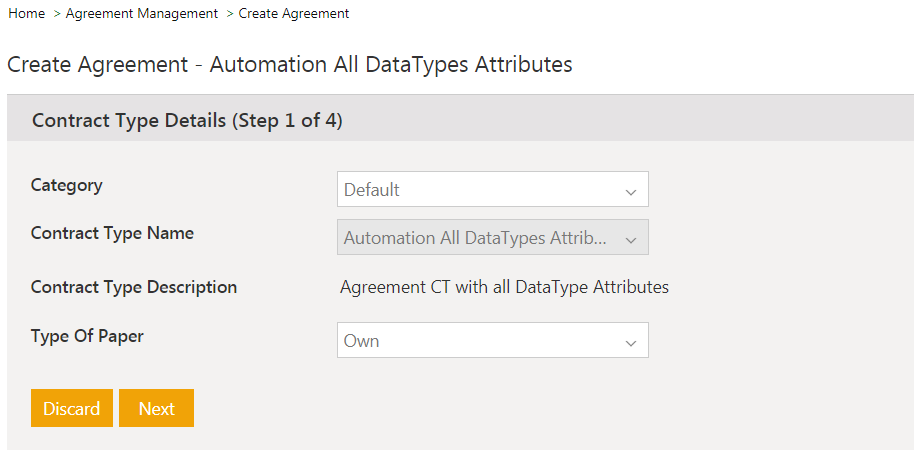Click the Contract Type Details step header
This screenshot has height=451, width=914.
[x=187, y=121]
